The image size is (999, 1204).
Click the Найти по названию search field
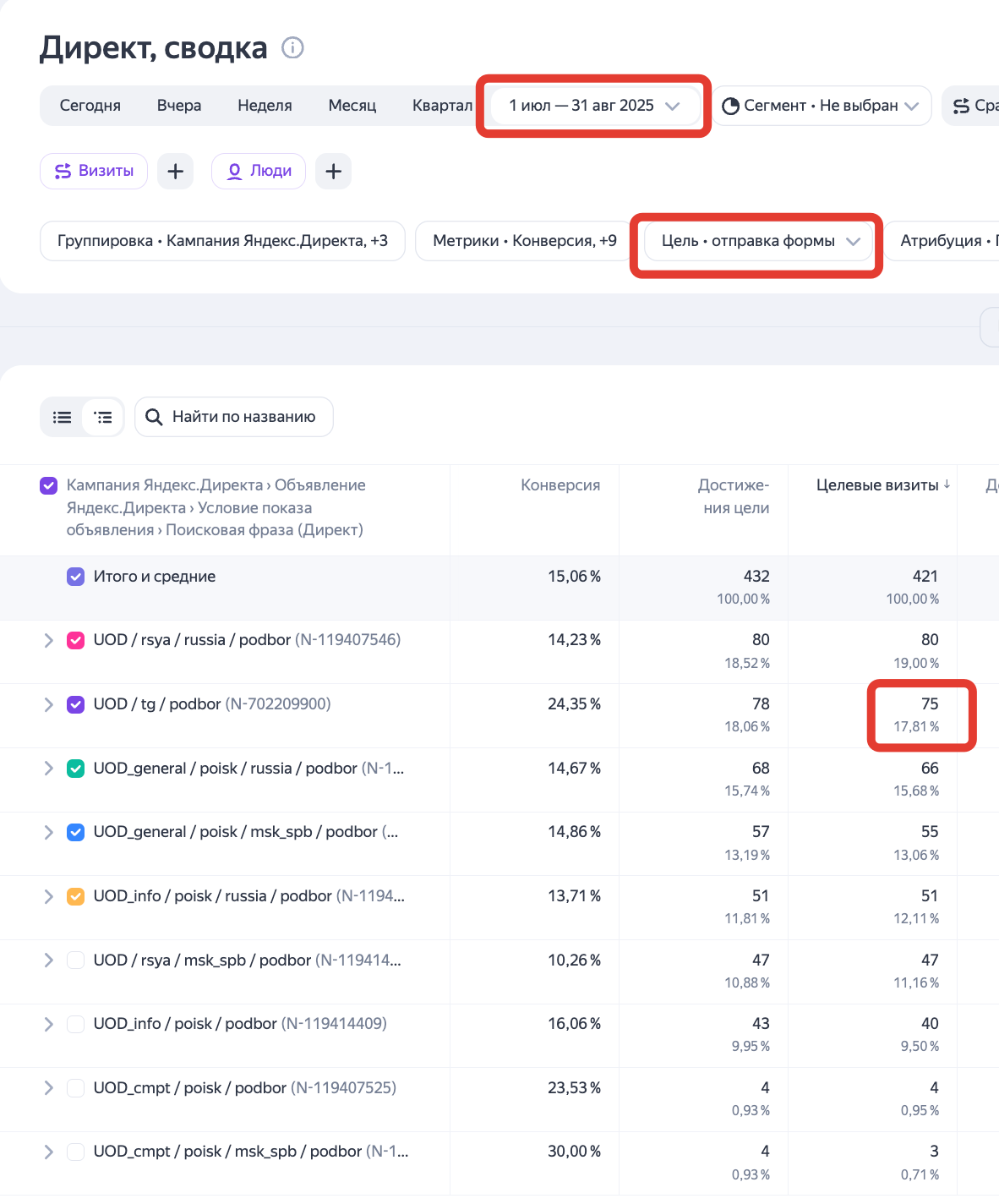(243, 417)
